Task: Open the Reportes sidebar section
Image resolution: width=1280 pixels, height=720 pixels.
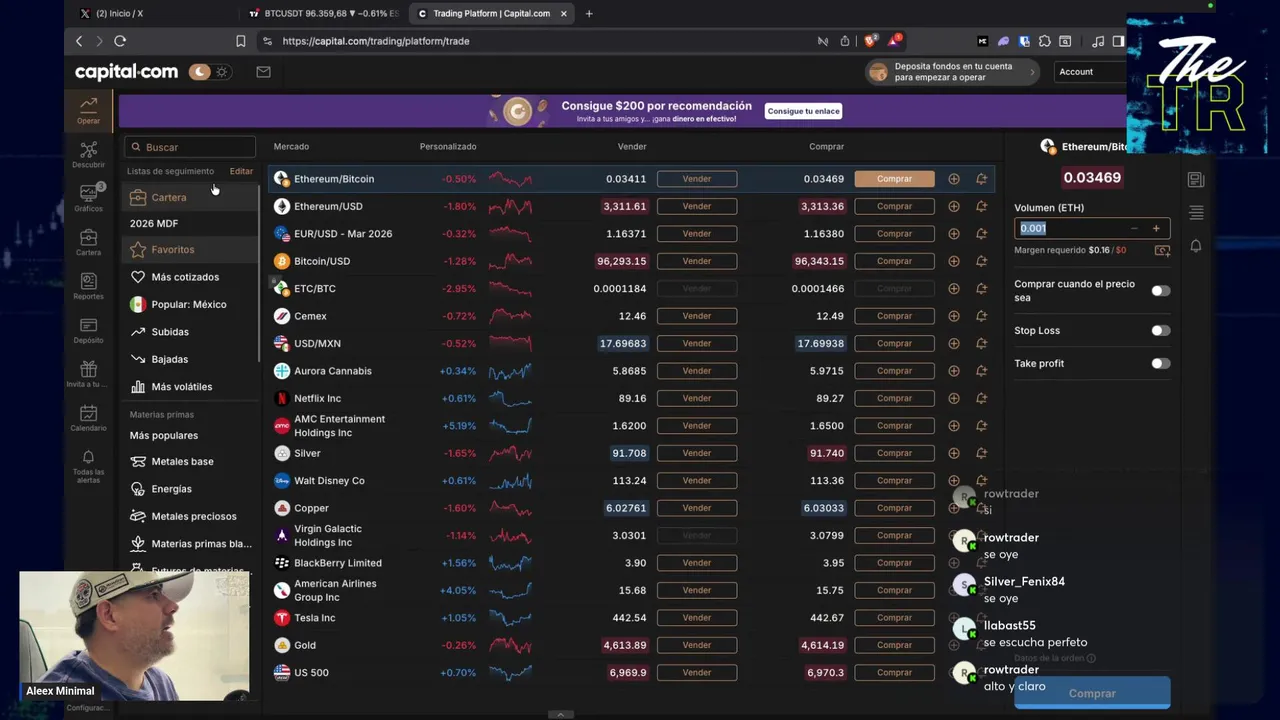Action: (88, 286)
